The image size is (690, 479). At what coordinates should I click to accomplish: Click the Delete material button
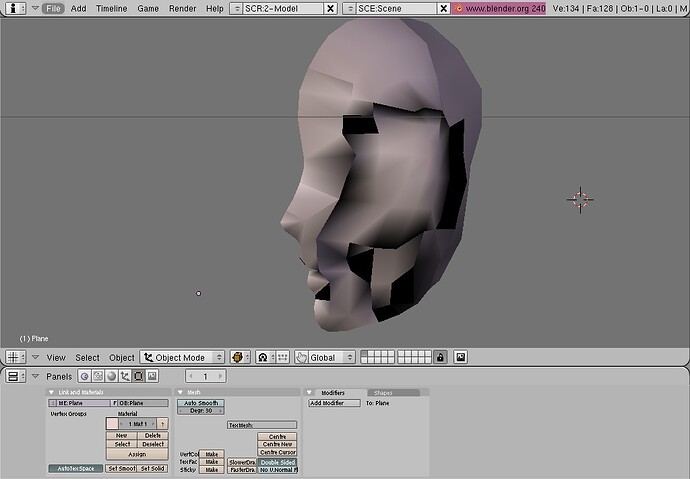[x=153, y=435]
